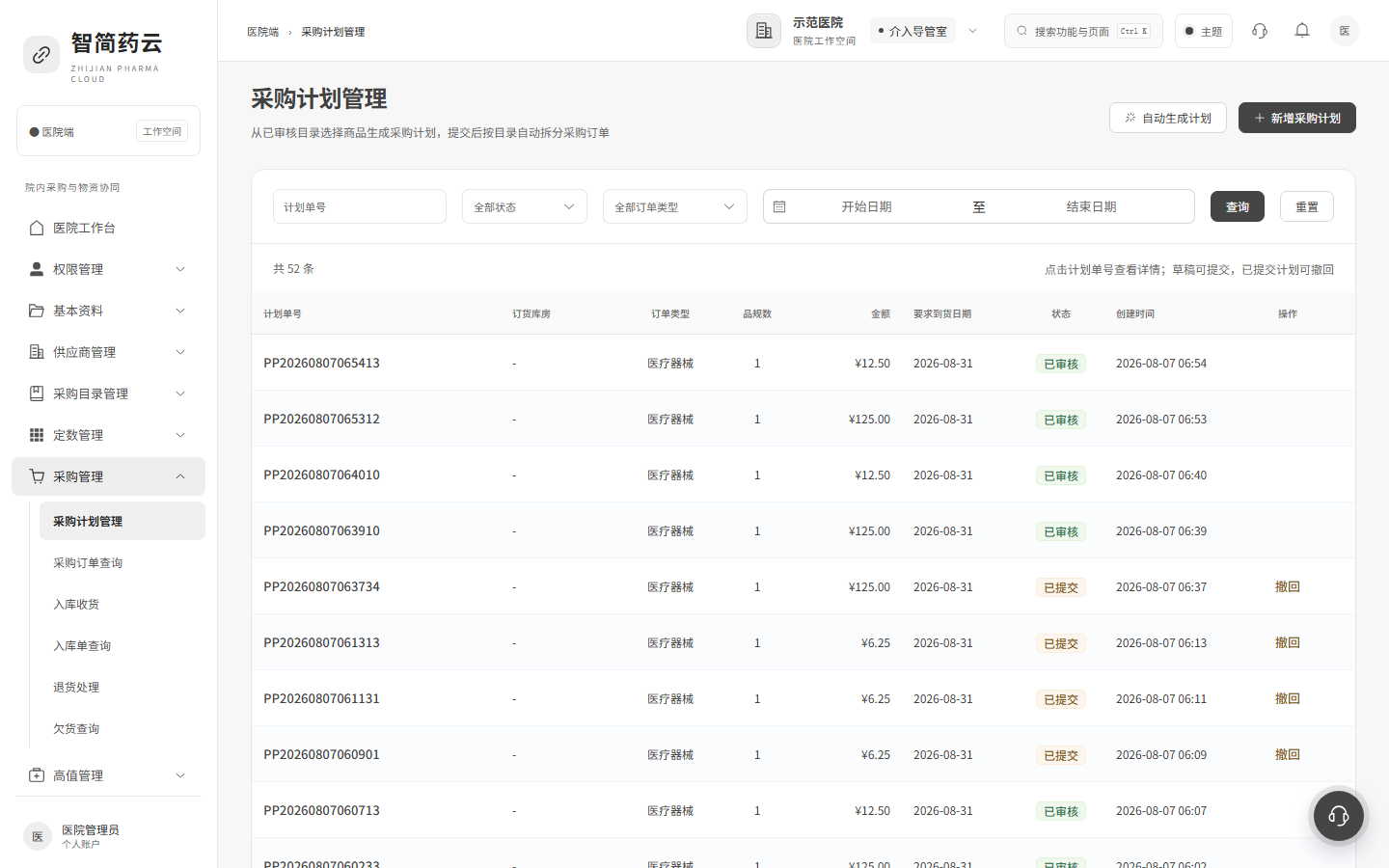
Task: Expand the 高值管理 menu chevron
Action: point(180,775)
